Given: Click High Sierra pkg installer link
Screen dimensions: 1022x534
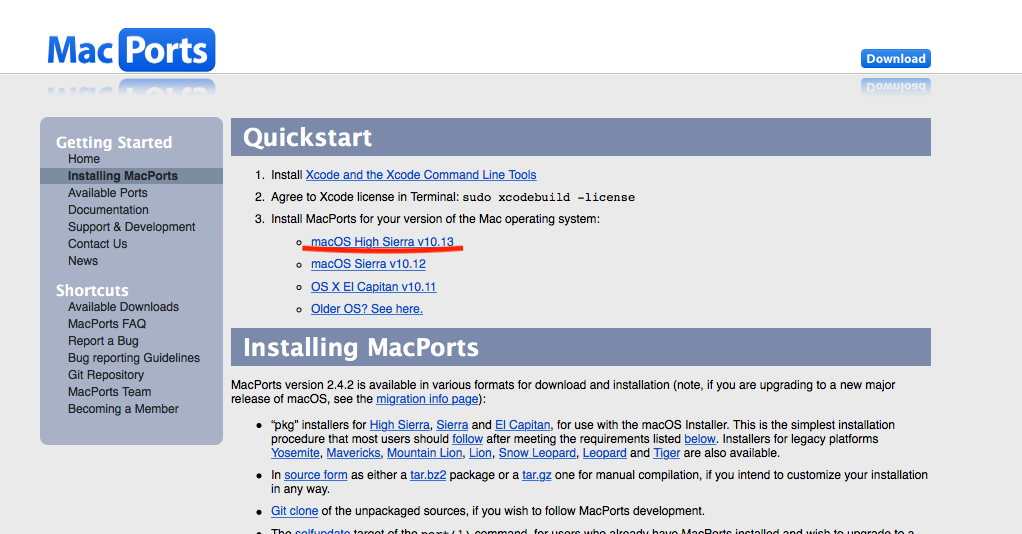Looking at the screenshot, I should tap(400, 425).
